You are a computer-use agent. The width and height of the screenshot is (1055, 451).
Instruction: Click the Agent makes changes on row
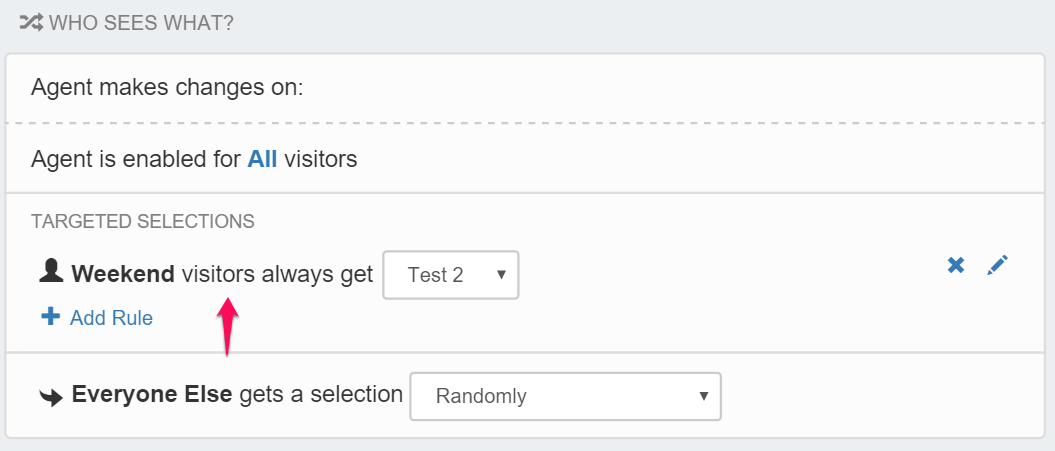tap(167, 87)
